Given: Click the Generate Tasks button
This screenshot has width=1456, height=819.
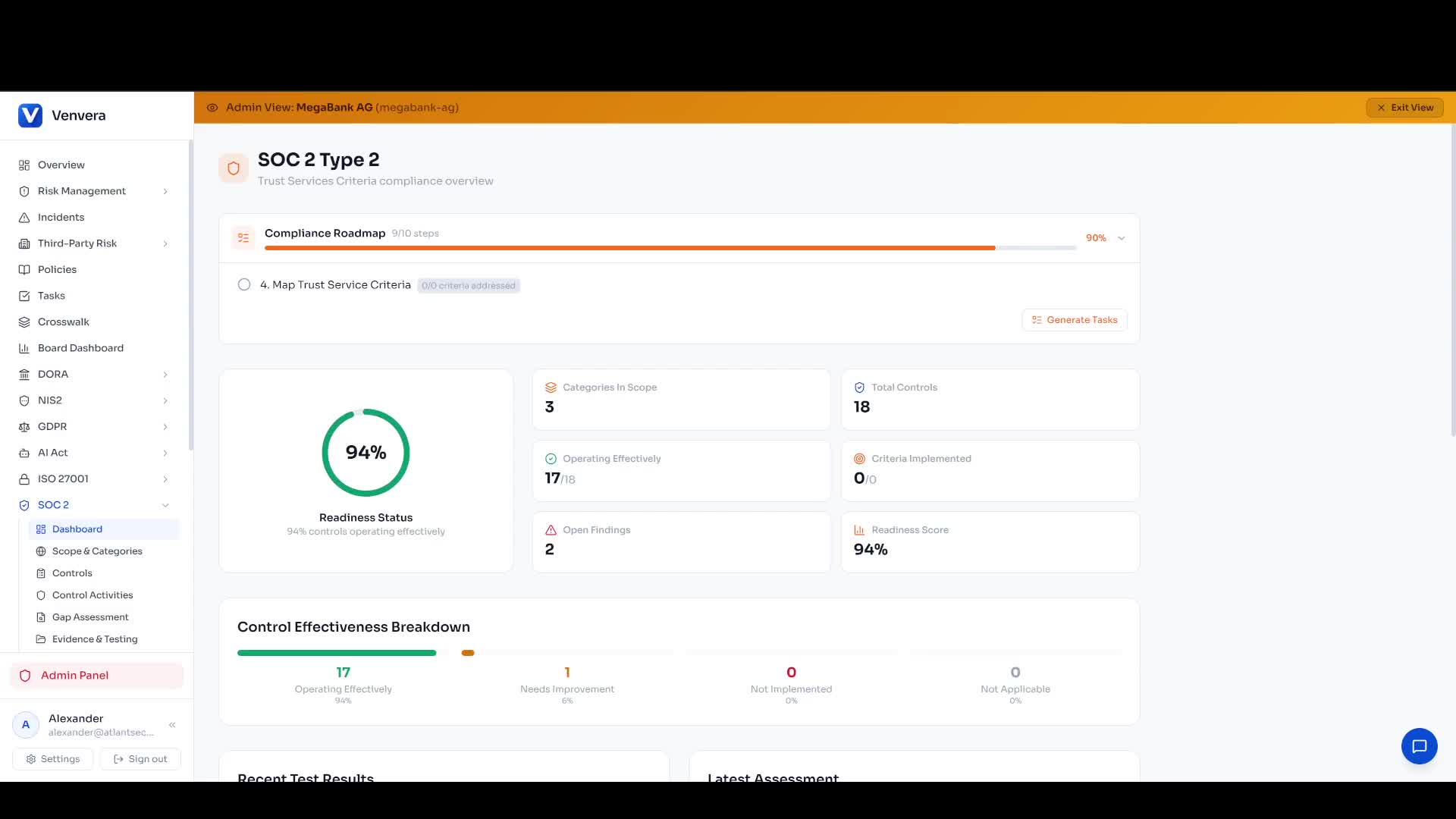Looking at the screenshot, I should (1075, 320).
